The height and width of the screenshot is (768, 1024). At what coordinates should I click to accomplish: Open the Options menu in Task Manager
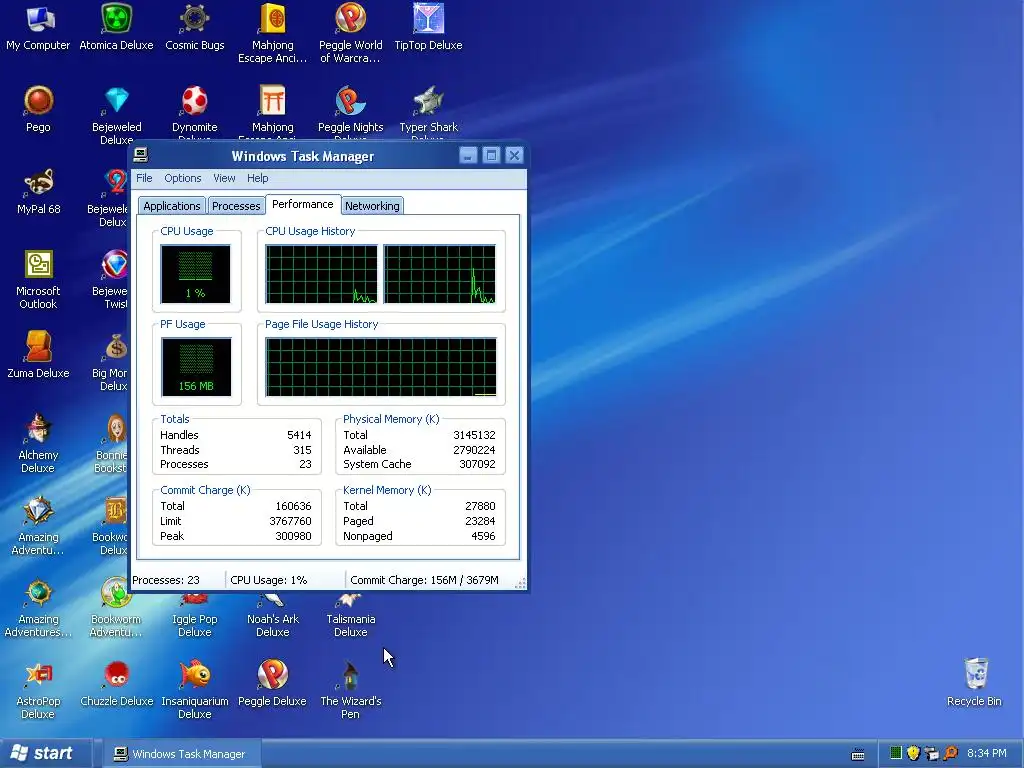coord(183,178)
